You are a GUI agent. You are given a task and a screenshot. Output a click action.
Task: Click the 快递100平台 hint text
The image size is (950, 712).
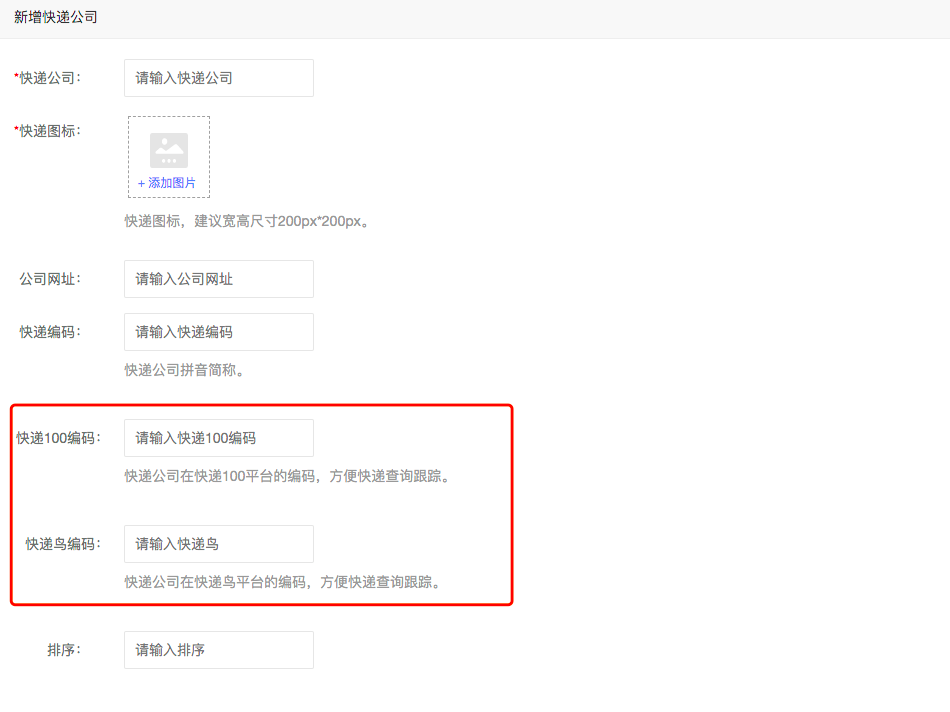(288, 476)
